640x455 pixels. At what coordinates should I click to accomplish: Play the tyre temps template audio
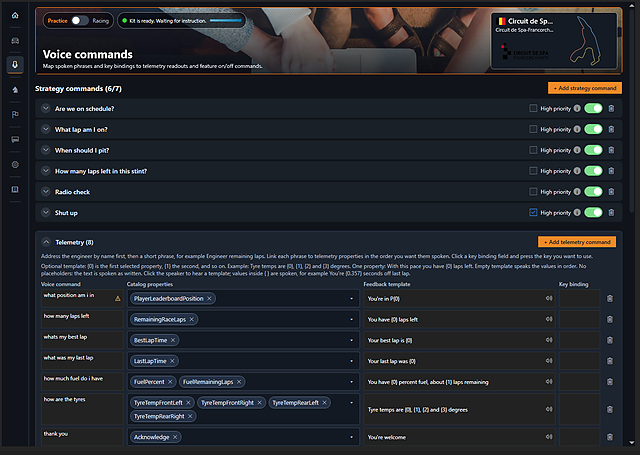tap(549, 409)
